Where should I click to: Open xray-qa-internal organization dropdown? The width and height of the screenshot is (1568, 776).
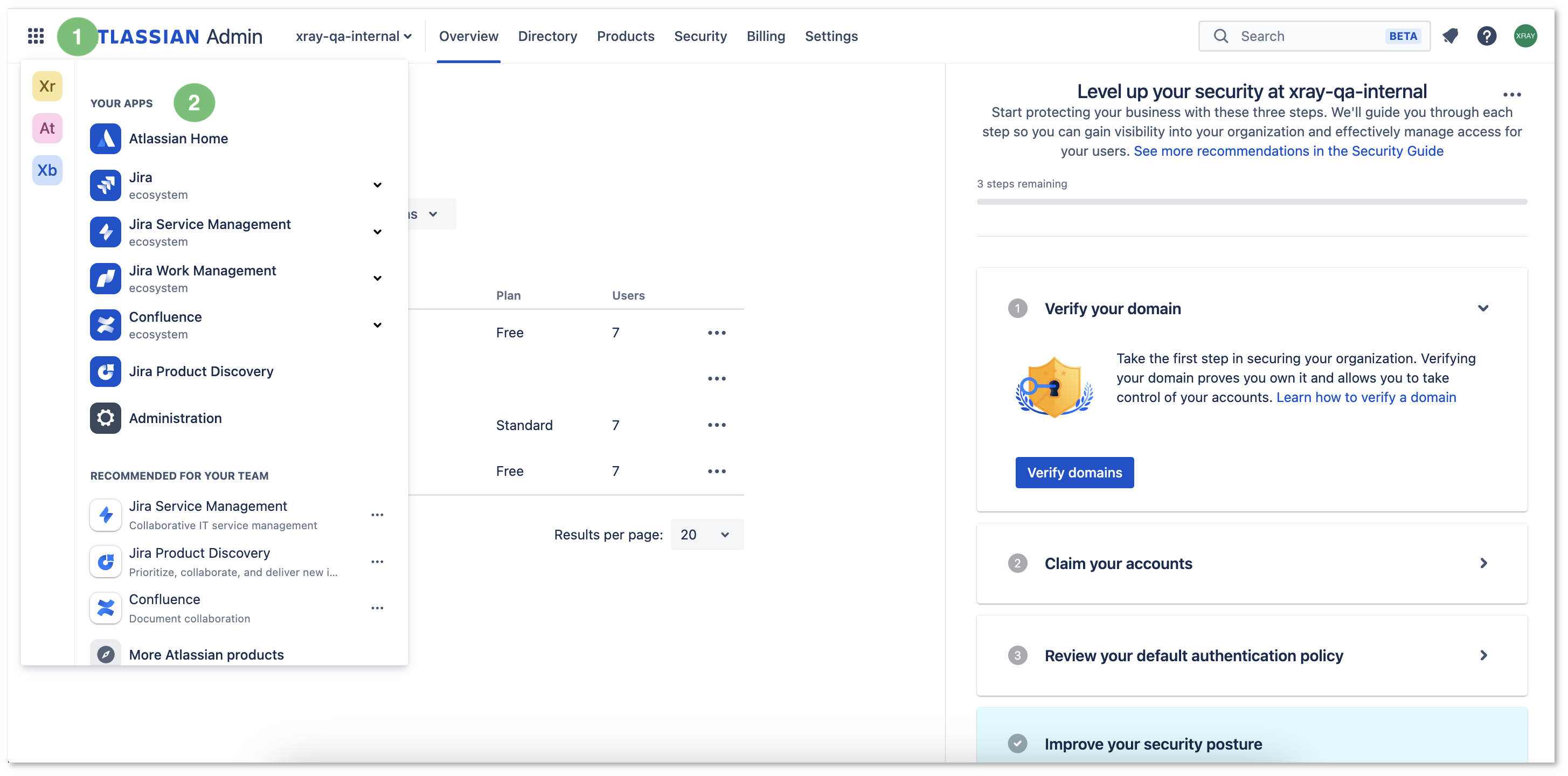(353, 36)
